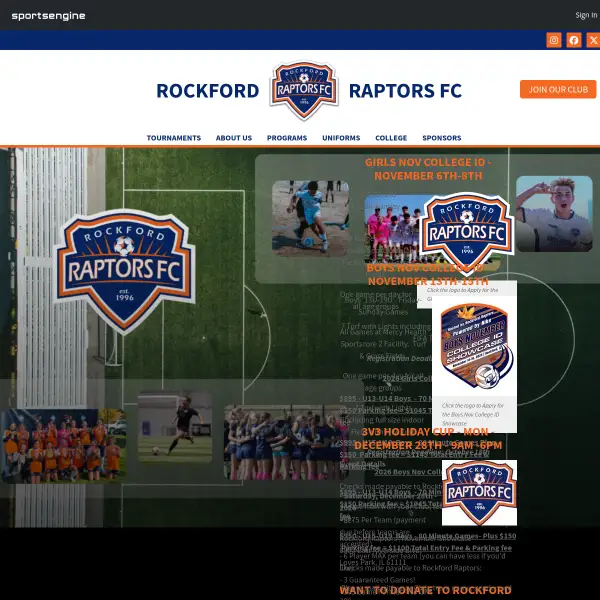Open the Instagram social icon
The width and height of the screenshot is (600, 600).
point(554,40)
